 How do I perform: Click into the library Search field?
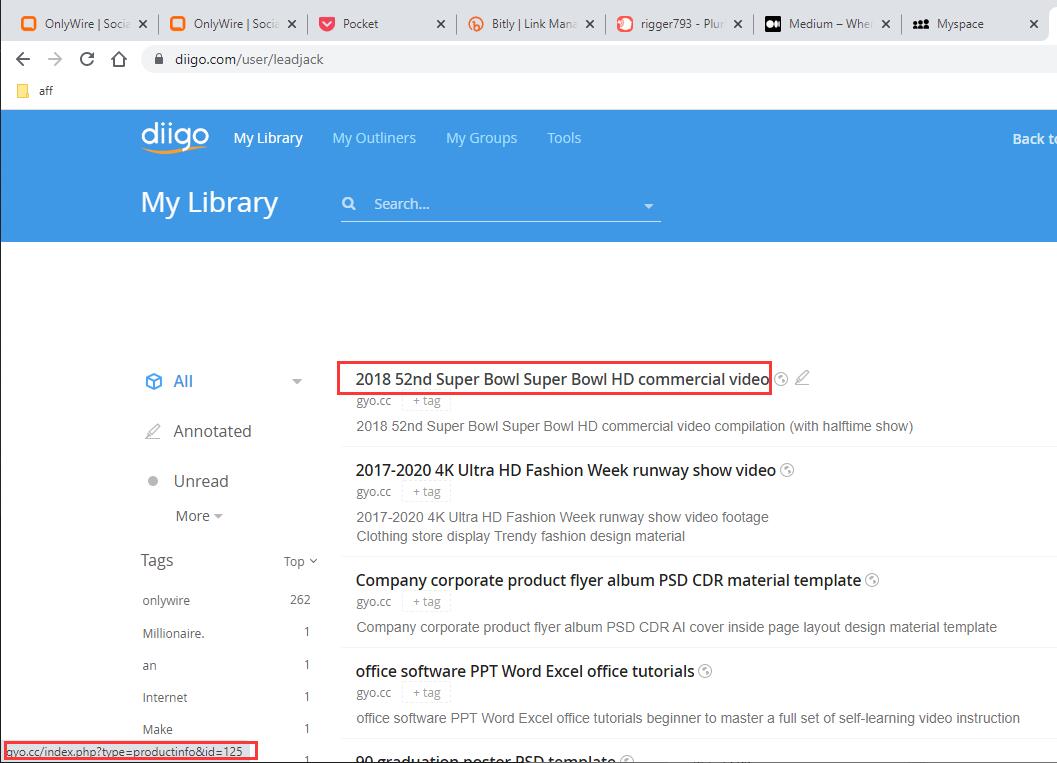500,204
